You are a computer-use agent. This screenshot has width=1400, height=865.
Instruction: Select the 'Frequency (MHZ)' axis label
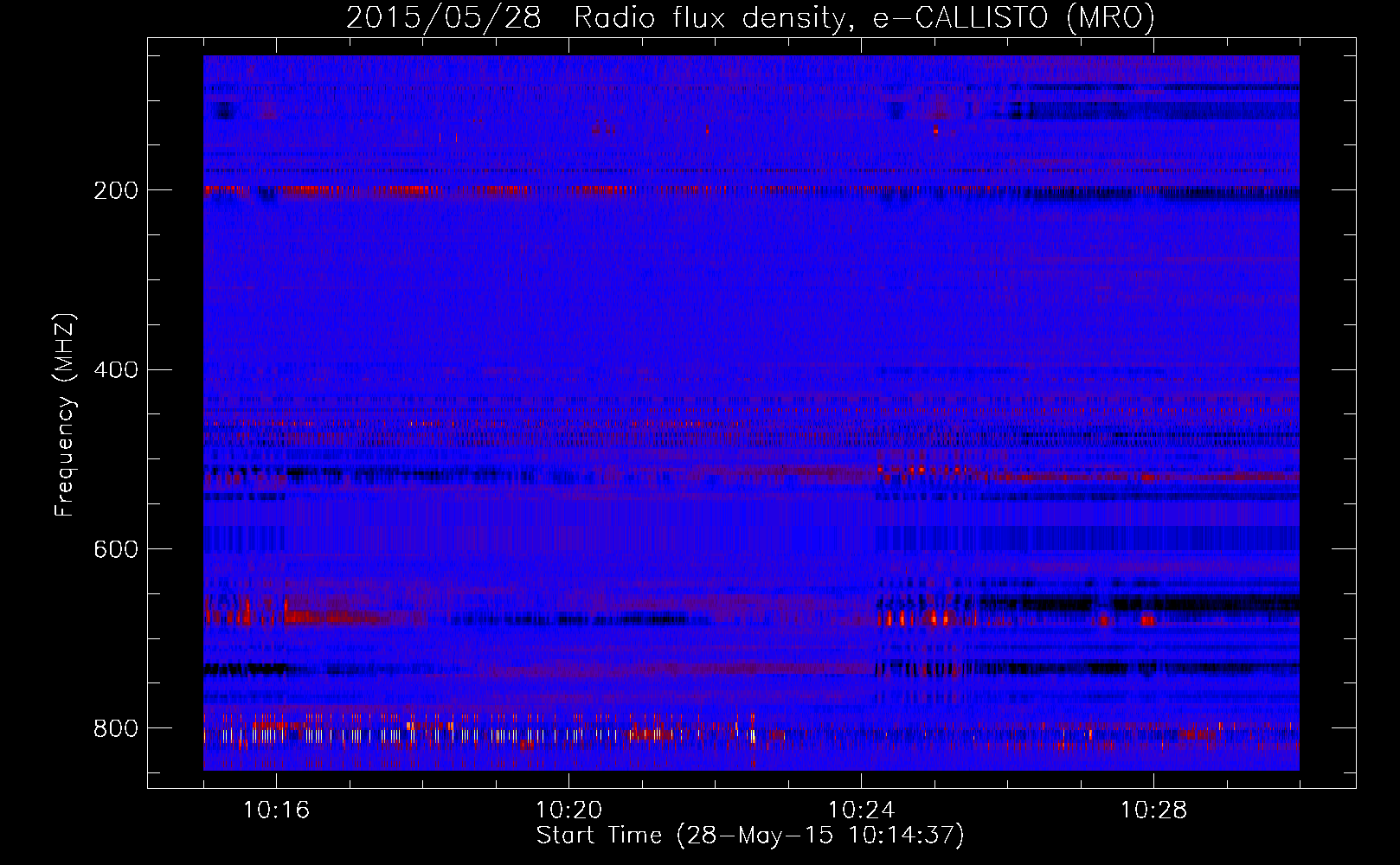pyautogui.click(x=65, y=414)
